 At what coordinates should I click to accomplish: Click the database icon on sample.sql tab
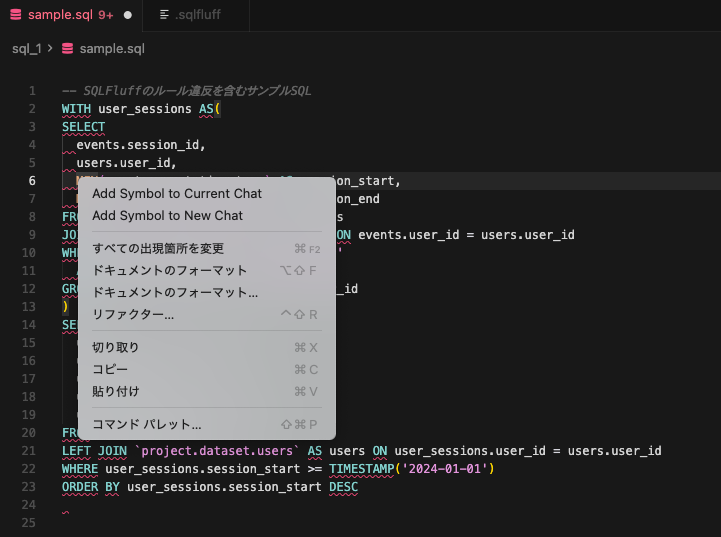pyautogui.click(x=14, y=15)
